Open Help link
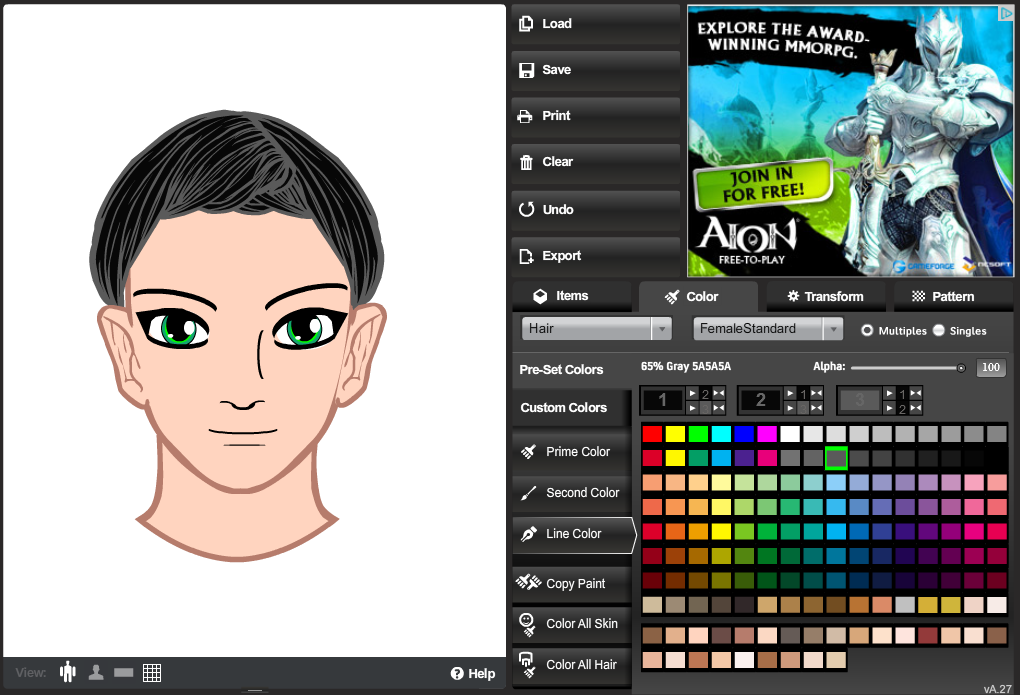The image size is (1021, 696). coord(473,674)
